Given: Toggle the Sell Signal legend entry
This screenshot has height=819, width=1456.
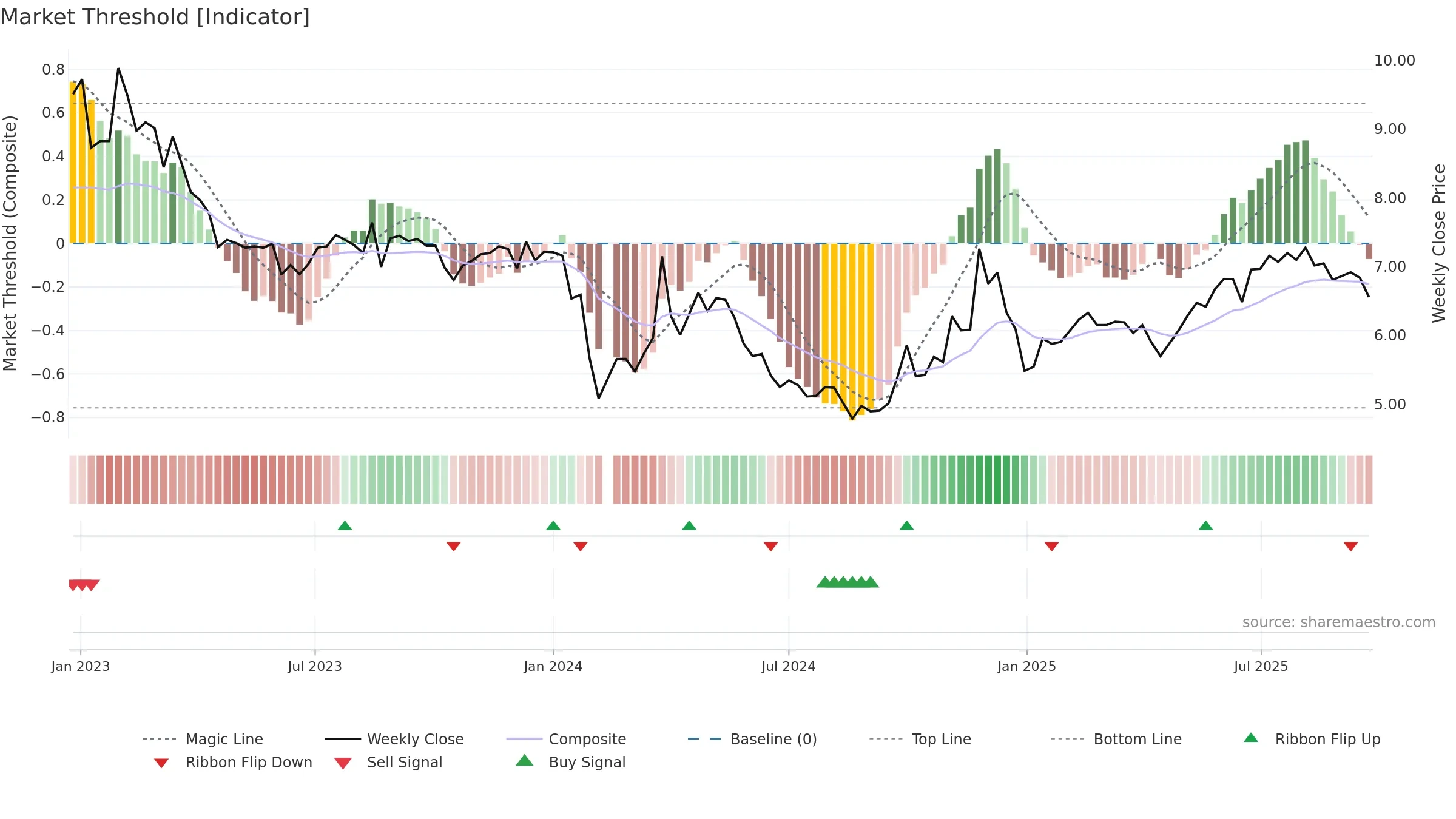Looking at the screenshot, I should (388, 762).
